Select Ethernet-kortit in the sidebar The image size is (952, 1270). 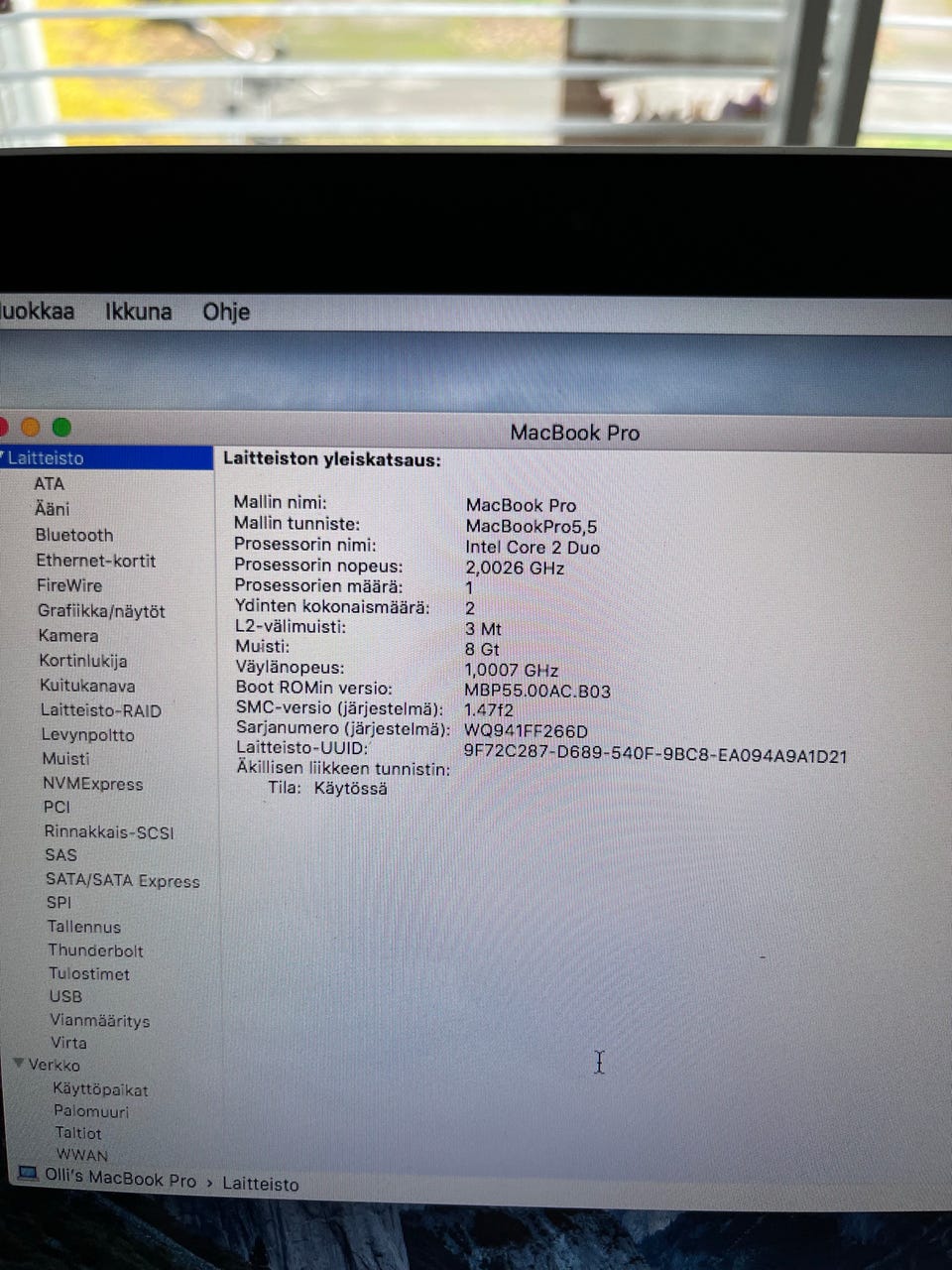96,561
